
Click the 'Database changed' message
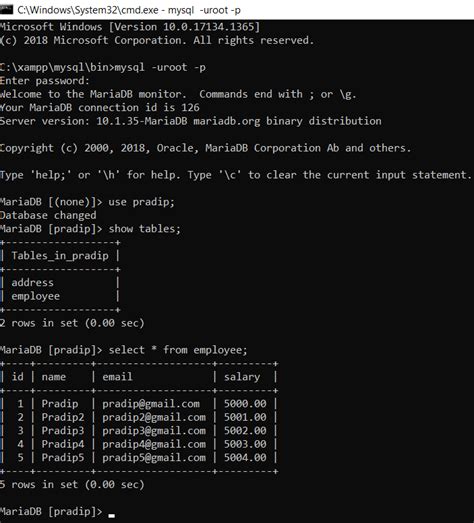point(48,215)
